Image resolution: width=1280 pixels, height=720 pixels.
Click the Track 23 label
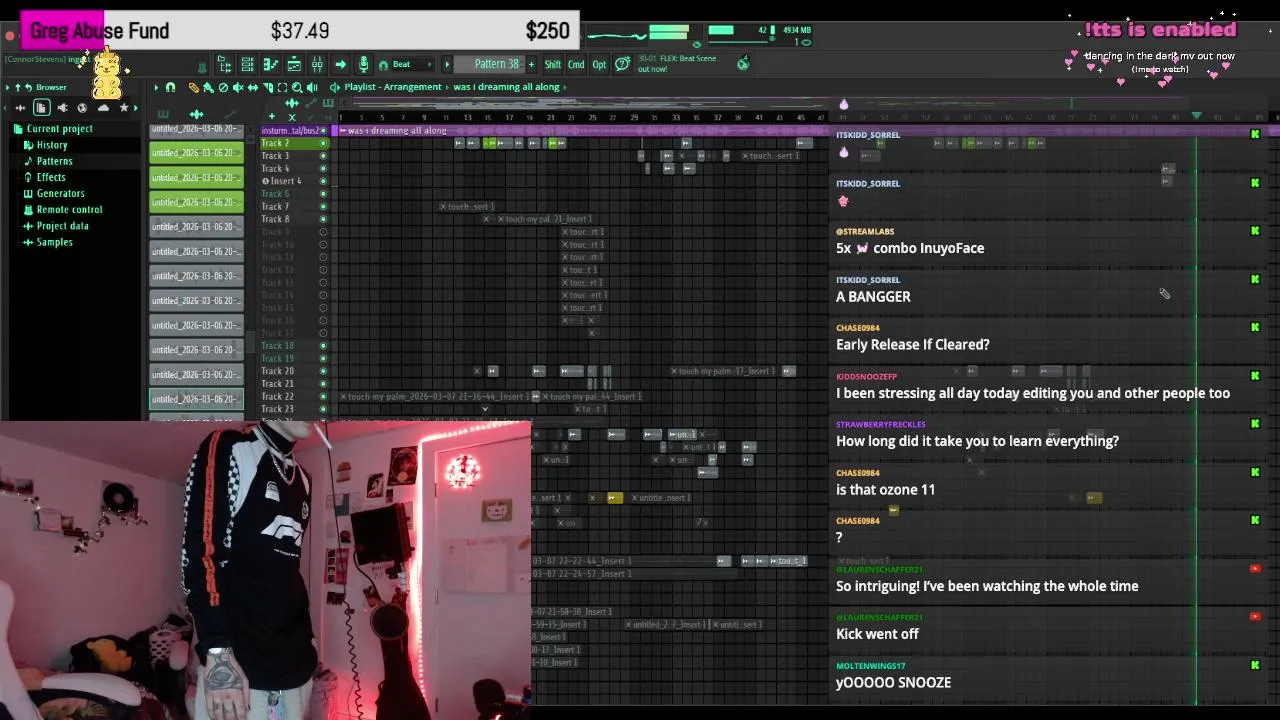277,409
